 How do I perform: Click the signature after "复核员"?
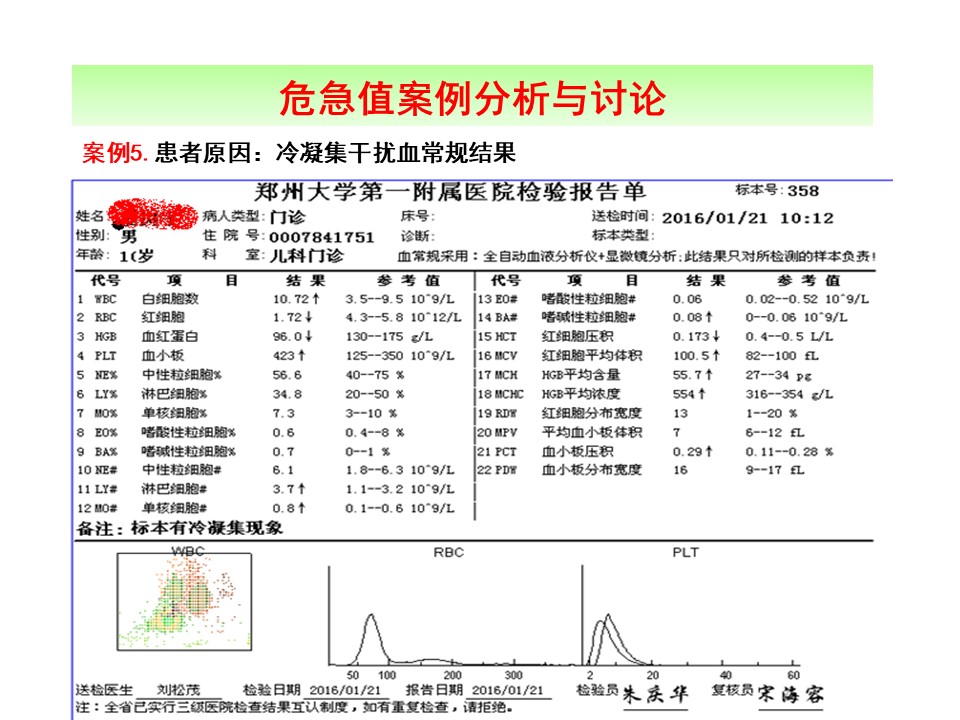[x=790, y=694]
